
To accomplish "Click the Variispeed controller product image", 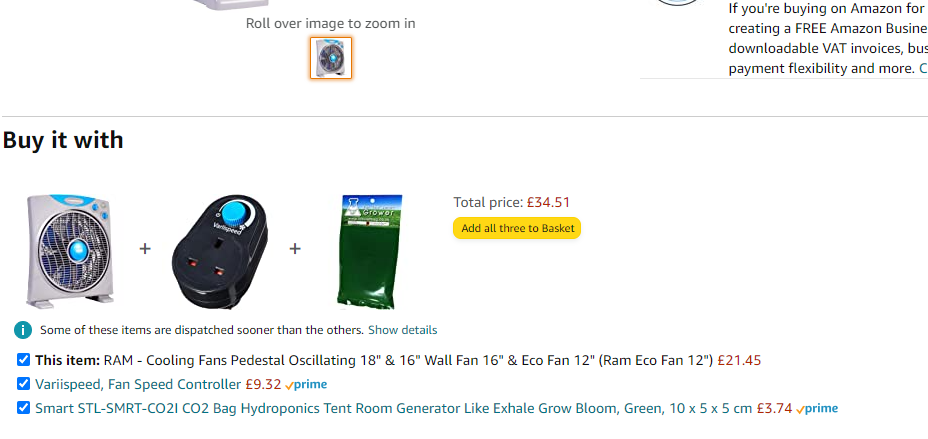I will point(221,251).
